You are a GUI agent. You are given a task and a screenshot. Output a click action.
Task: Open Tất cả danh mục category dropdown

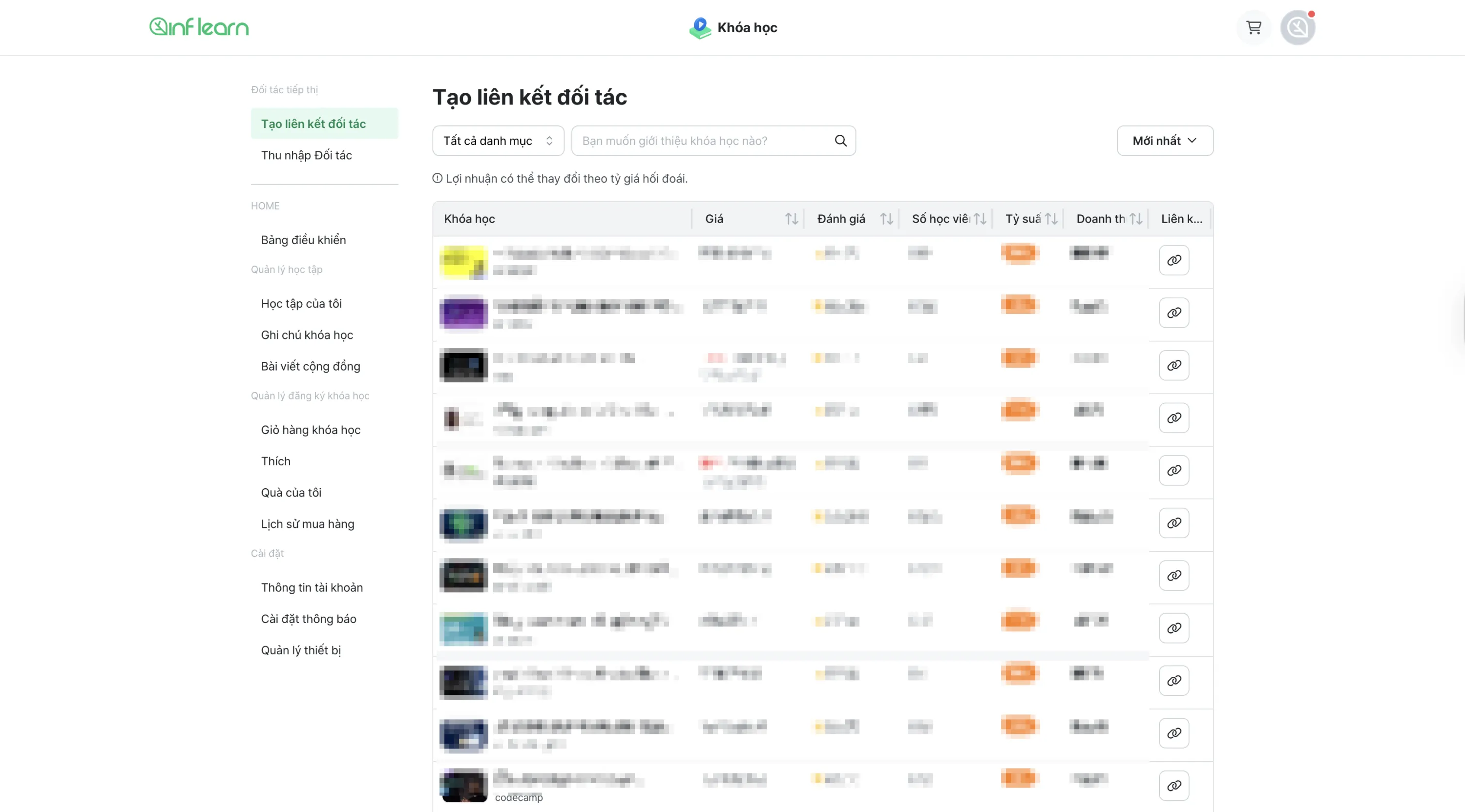[498, 141]
